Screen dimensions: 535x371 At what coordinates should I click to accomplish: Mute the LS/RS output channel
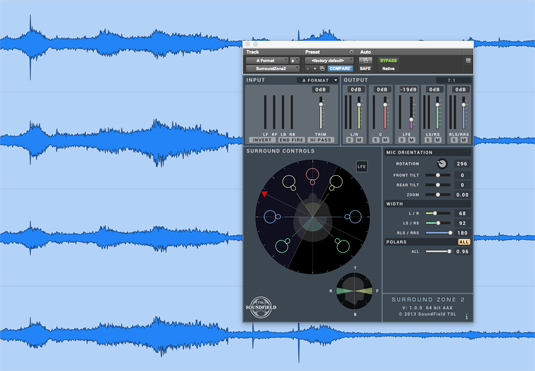(x=437, y=140)
